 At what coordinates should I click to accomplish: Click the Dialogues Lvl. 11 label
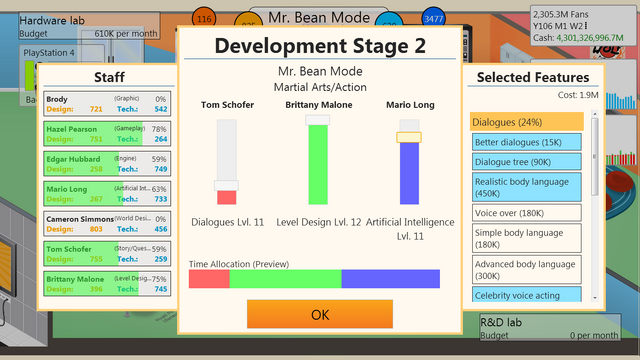pyautogui.click(x=227, y=222)
